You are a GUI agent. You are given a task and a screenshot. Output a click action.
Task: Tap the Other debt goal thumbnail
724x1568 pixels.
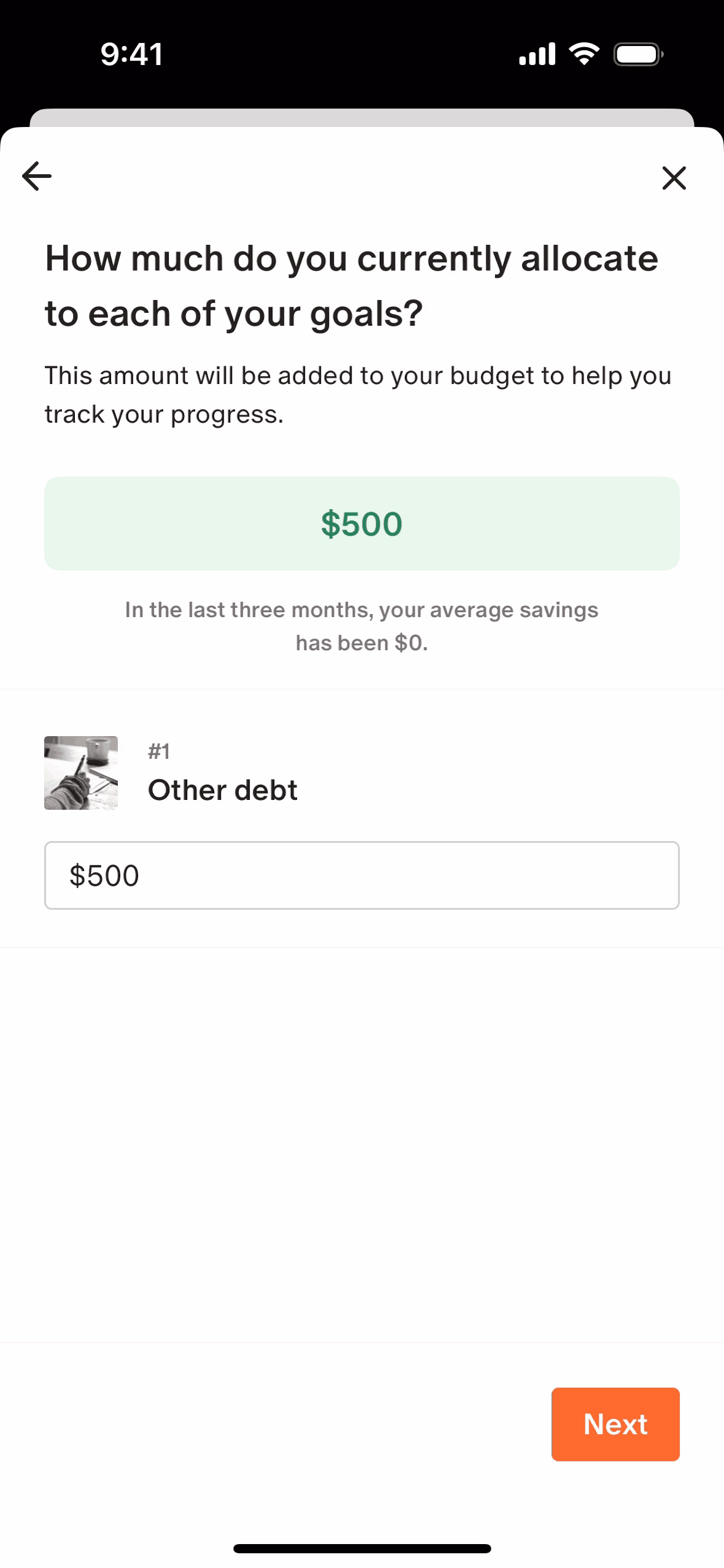(x=81, y=772)
